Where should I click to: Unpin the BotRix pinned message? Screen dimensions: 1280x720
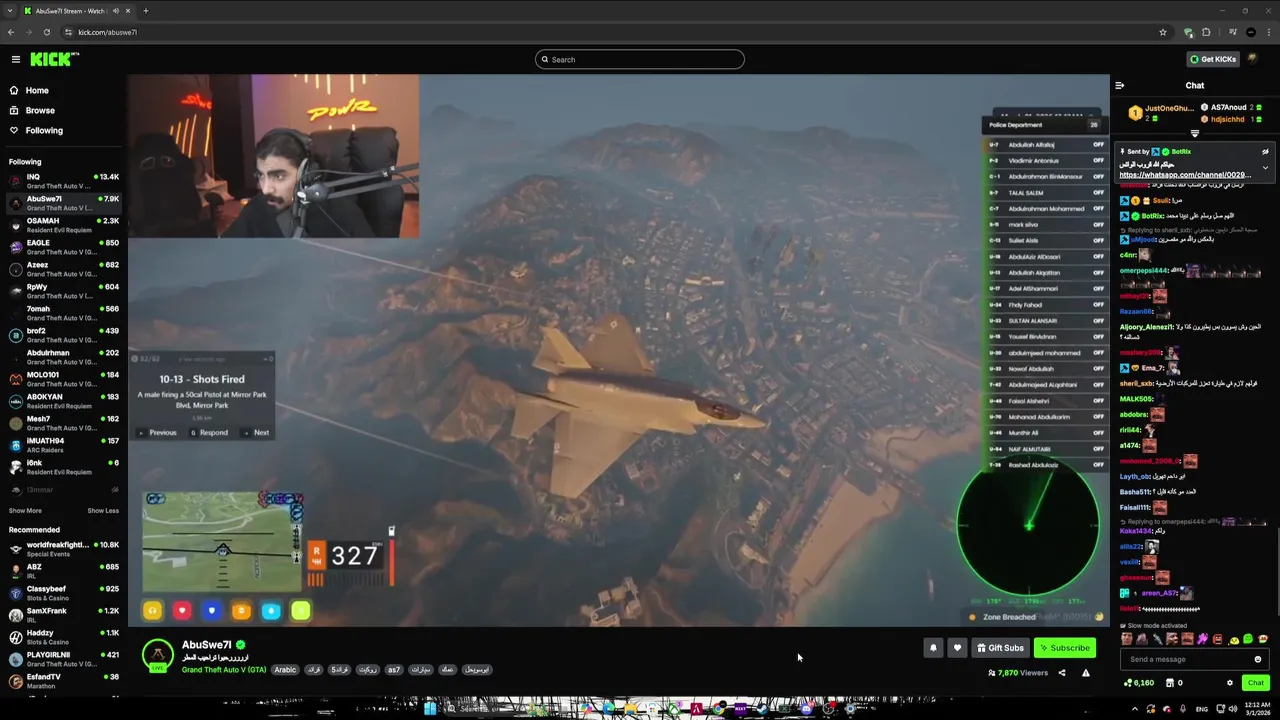click(x=1265, y=152)
